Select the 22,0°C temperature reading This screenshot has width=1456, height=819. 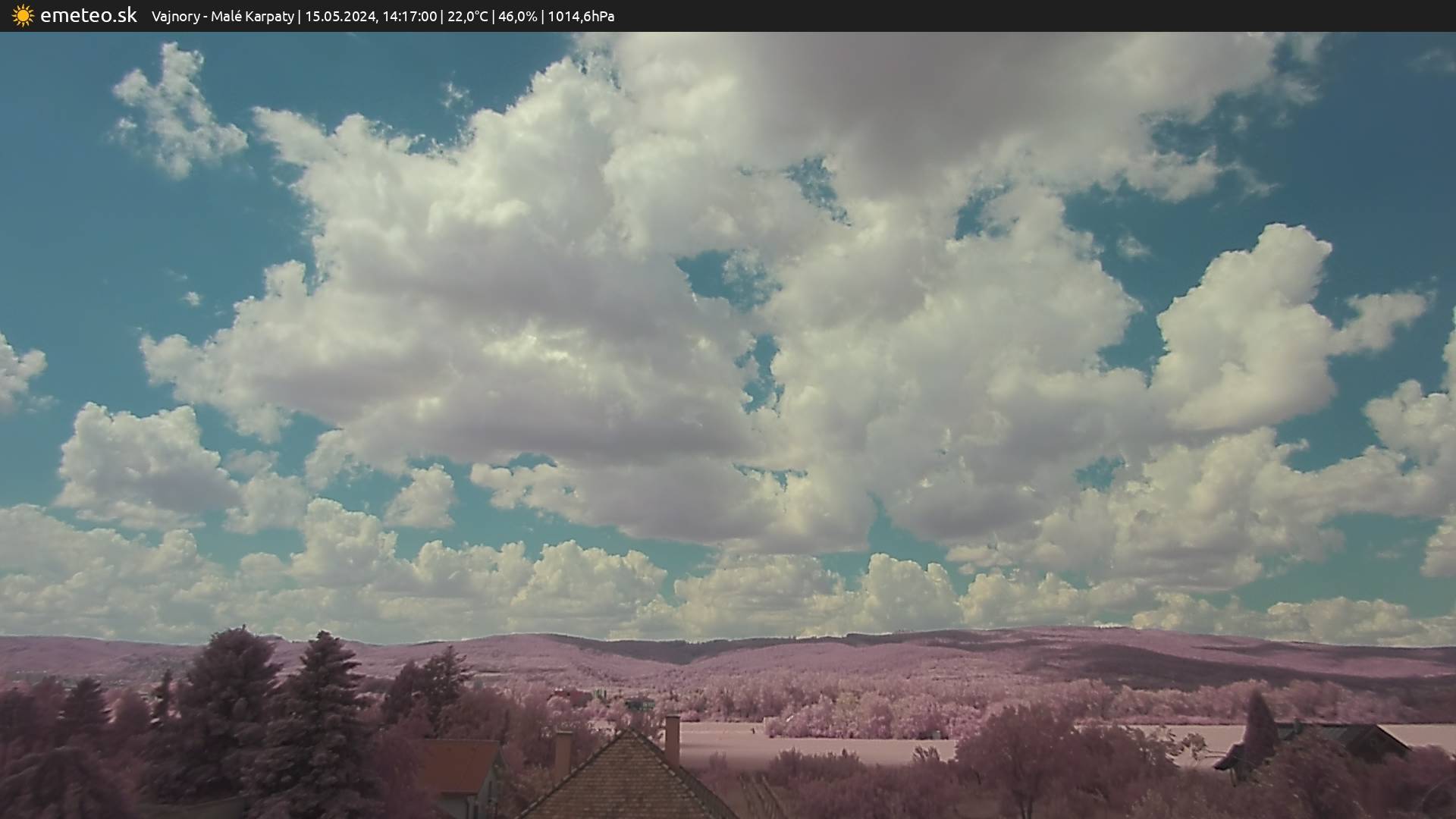[467, 17]
